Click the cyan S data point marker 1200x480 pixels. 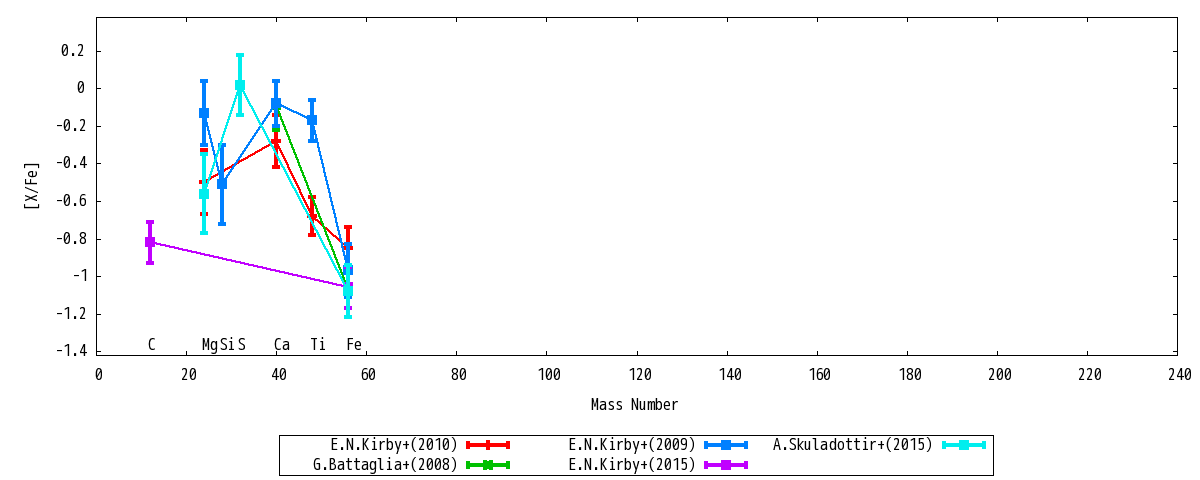pos(240,85)
